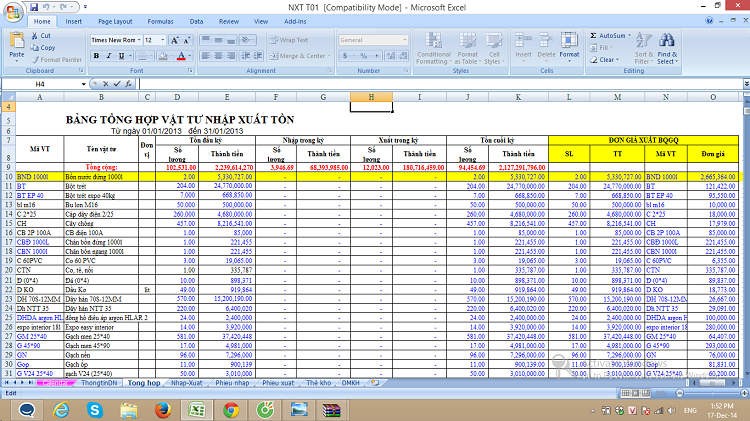Open the Add-Ins ribbon tab

(295, 22)
